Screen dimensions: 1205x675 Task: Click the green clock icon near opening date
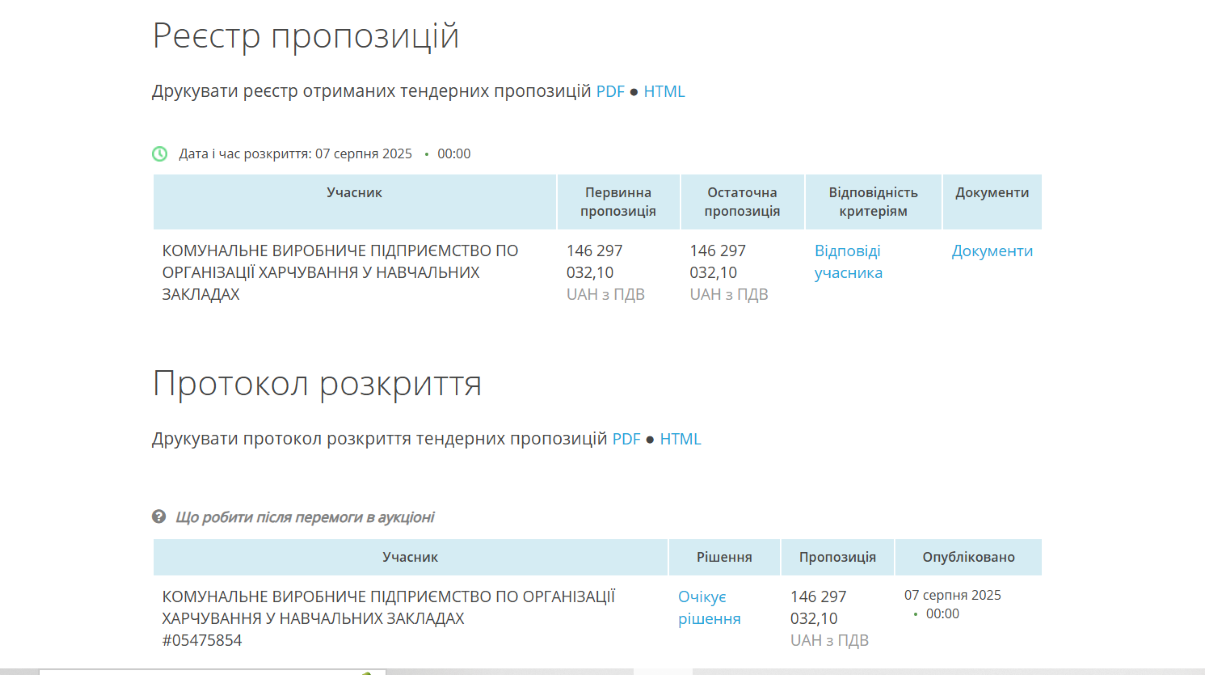coord(160,154)
